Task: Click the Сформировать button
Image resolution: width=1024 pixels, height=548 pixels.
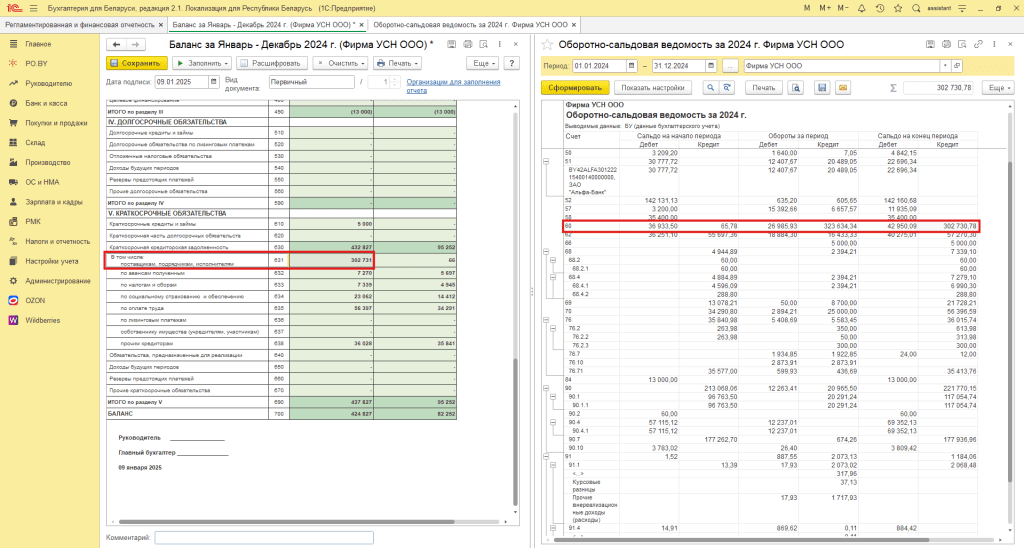Action: (x=575, y=88)
